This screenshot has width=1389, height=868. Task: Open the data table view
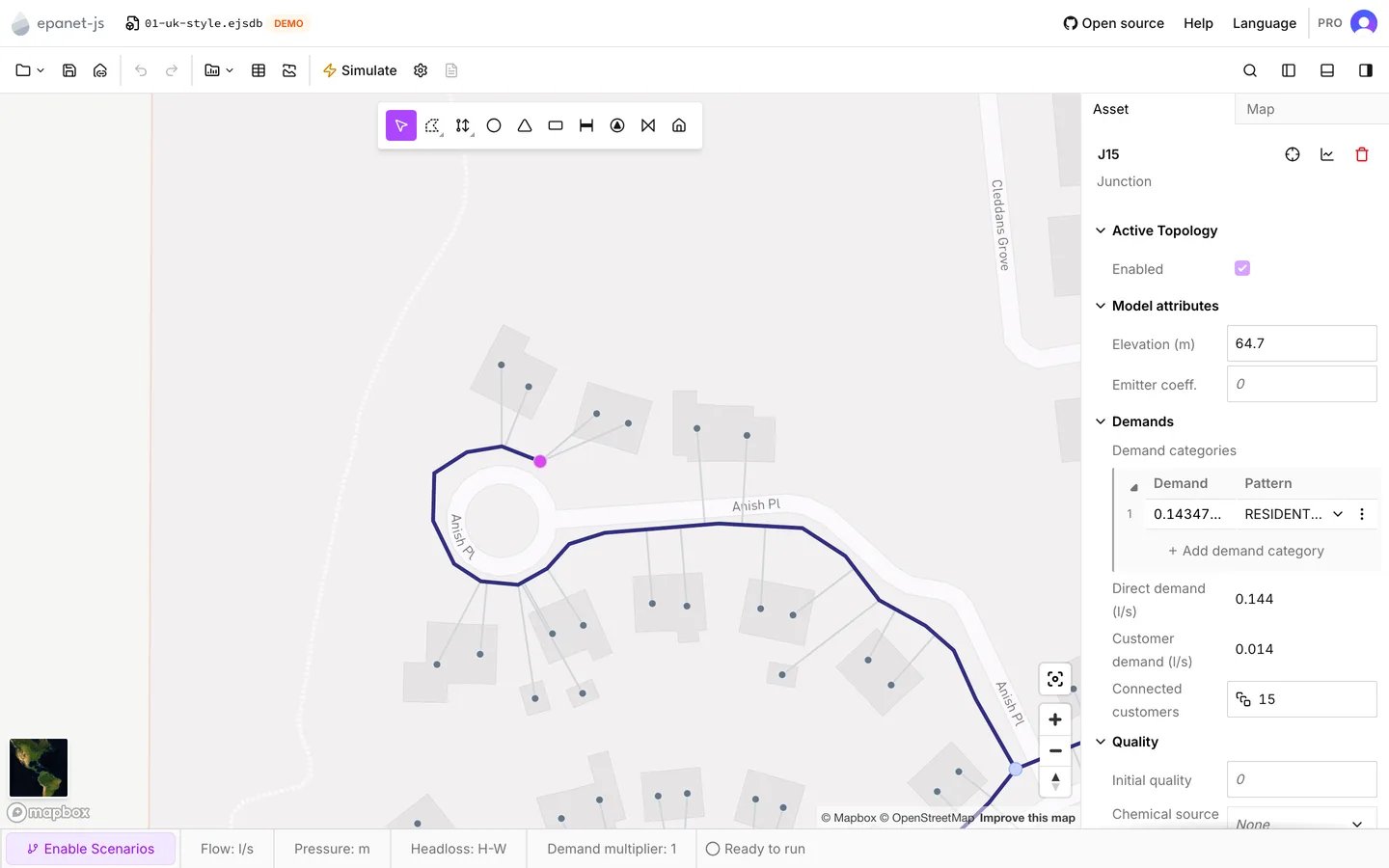tap(259, 70)
